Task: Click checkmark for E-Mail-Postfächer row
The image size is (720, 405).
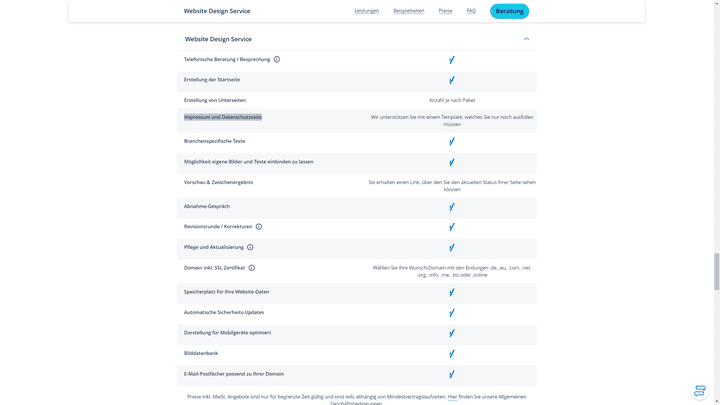Action: (452, 374)
